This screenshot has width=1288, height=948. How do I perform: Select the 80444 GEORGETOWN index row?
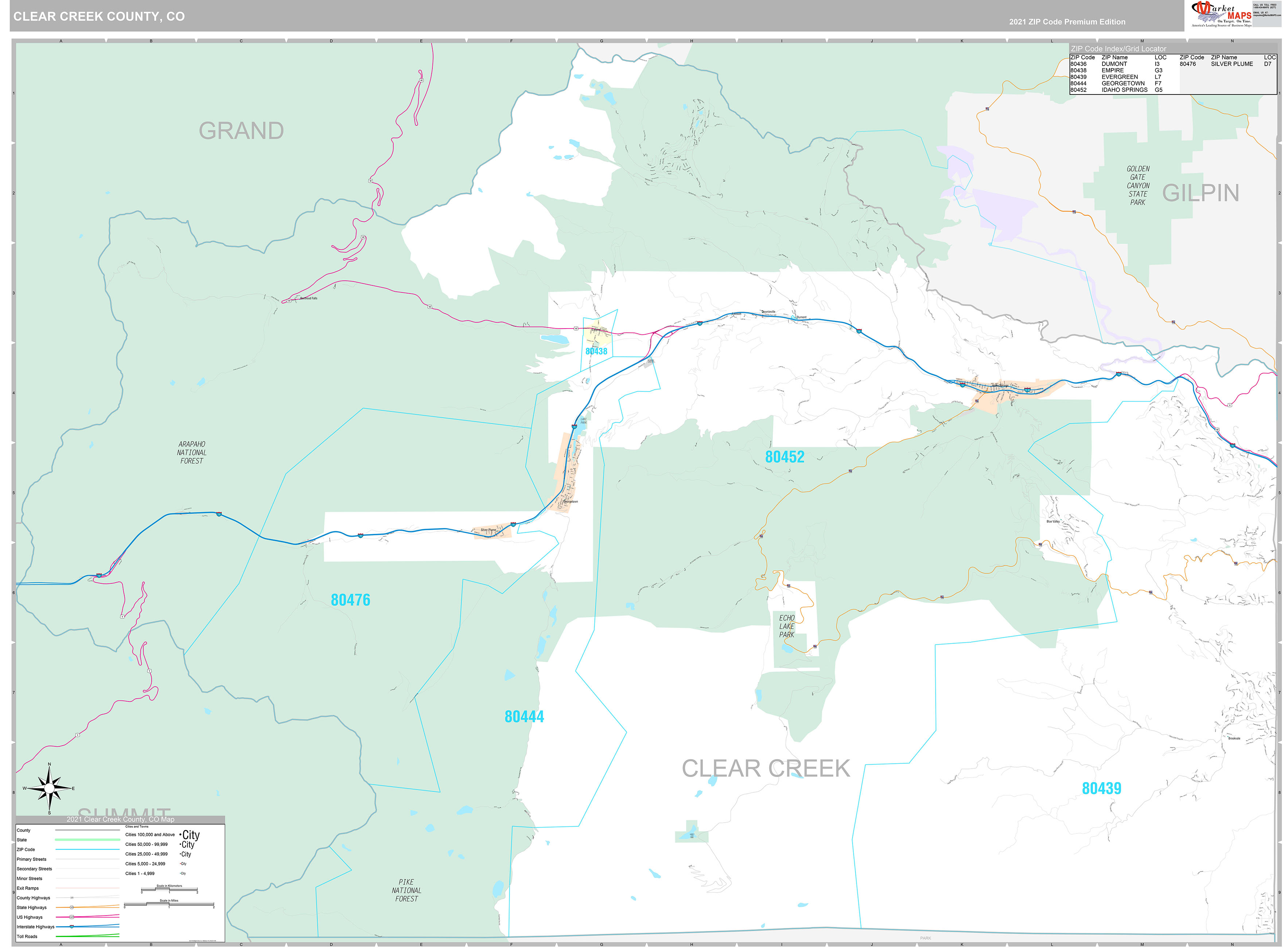[x=1116, y=83]
